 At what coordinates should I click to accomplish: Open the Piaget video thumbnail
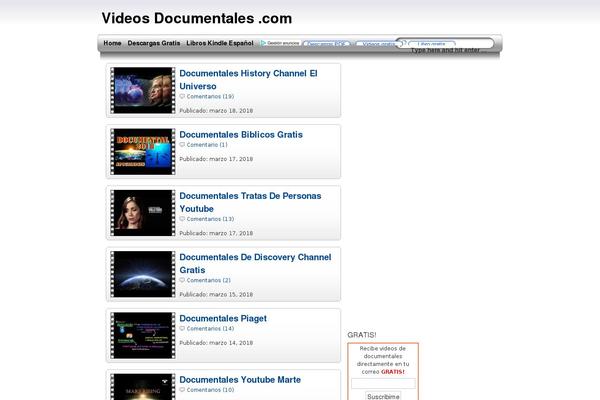pyautogui.click(x=143, y=335)
